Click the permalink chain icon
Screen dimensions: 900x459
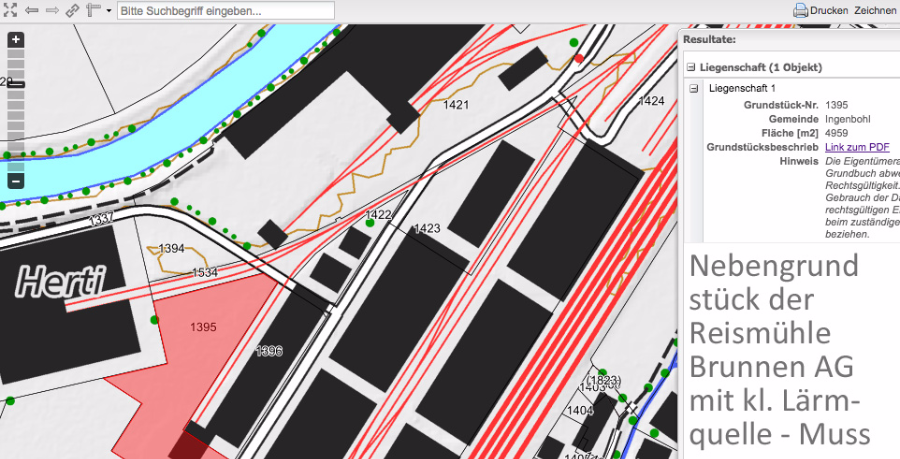click(72, 10)
